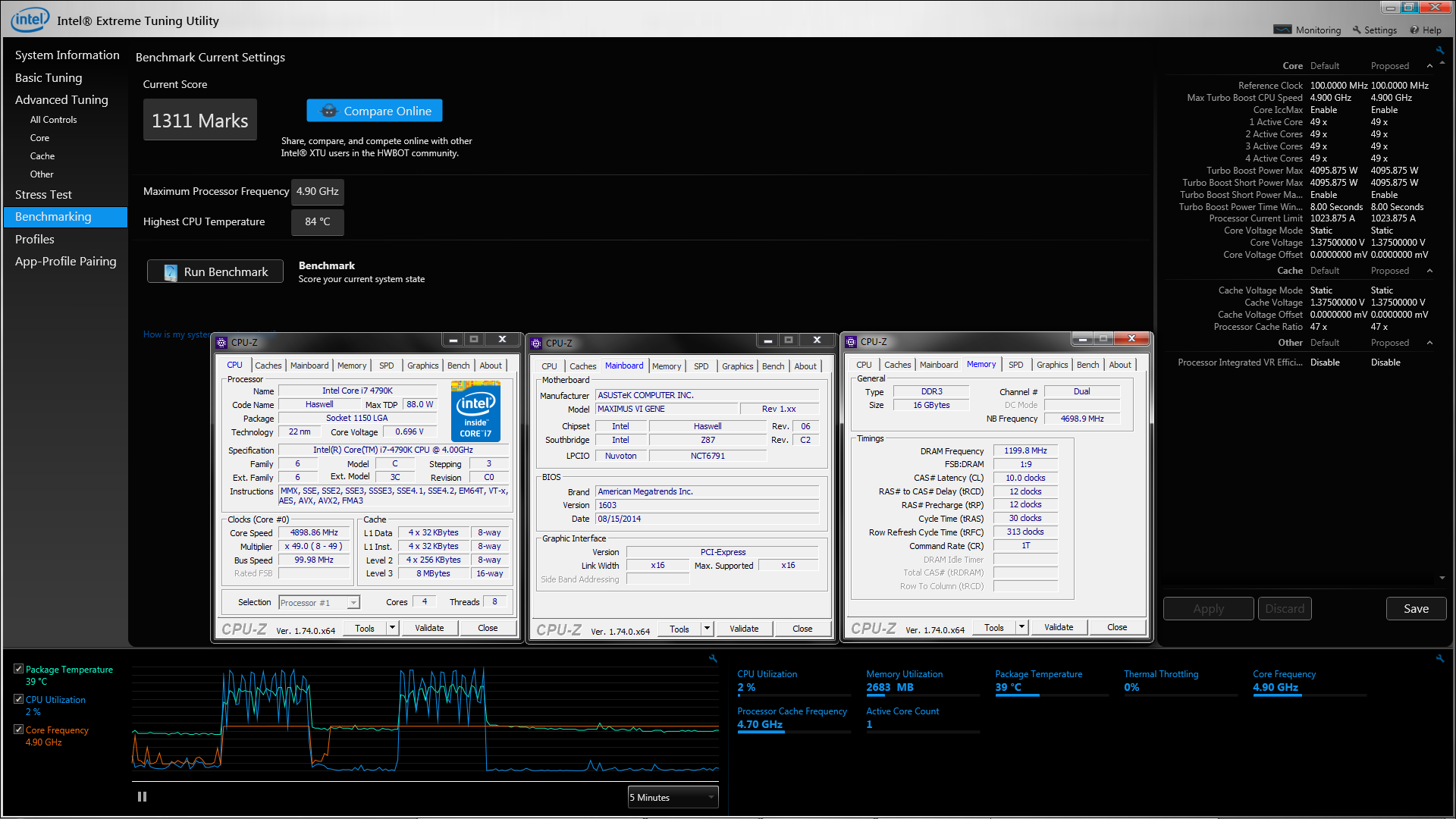The image size is (1456, 819).
Task: Click third CPU-Z window title icon
Action: point(851,341)
